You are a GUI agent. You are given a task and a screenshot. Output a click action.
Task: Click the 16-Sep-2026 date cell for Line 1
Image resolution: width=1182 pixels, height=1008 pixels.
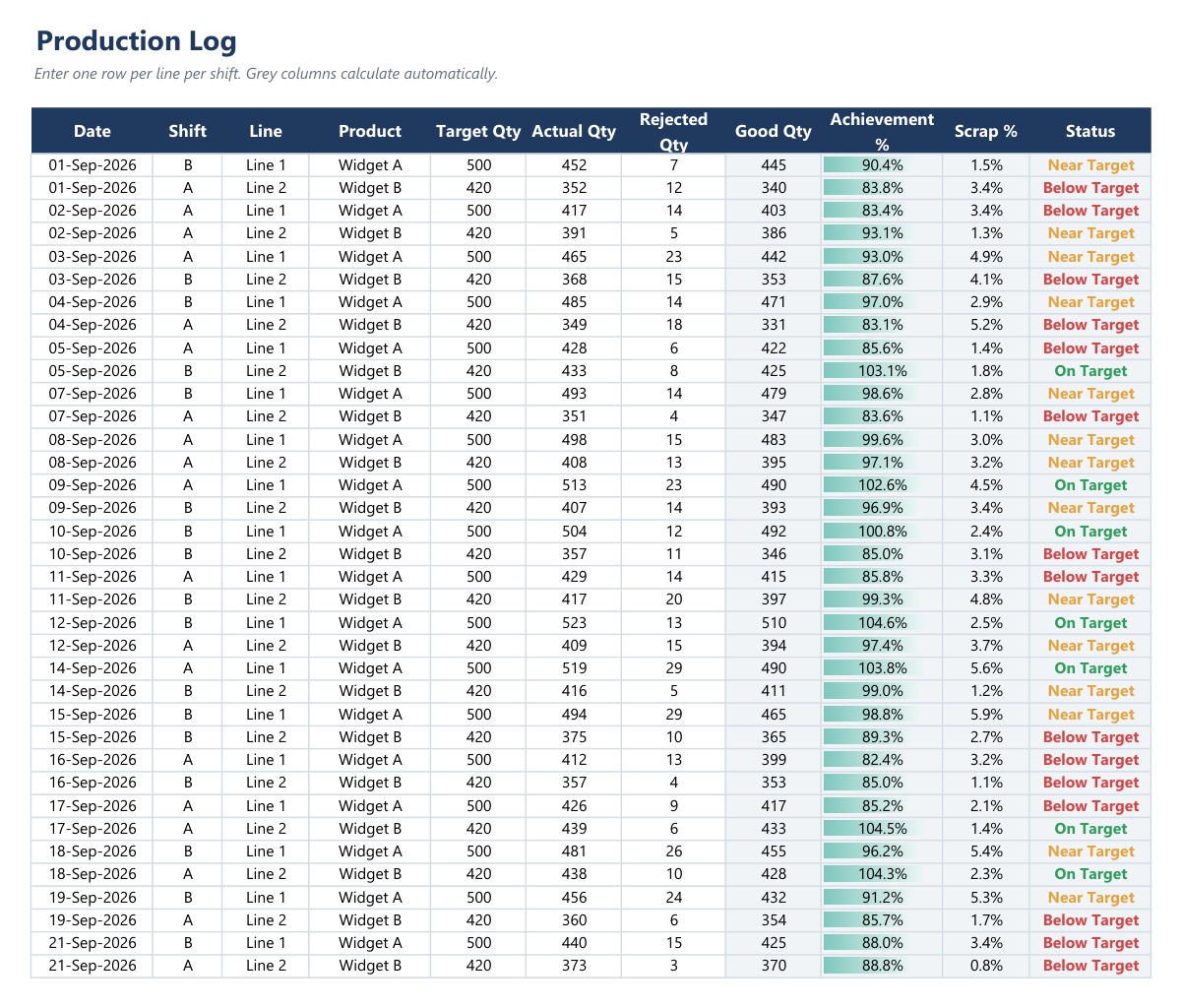click(x=93, y=760)
